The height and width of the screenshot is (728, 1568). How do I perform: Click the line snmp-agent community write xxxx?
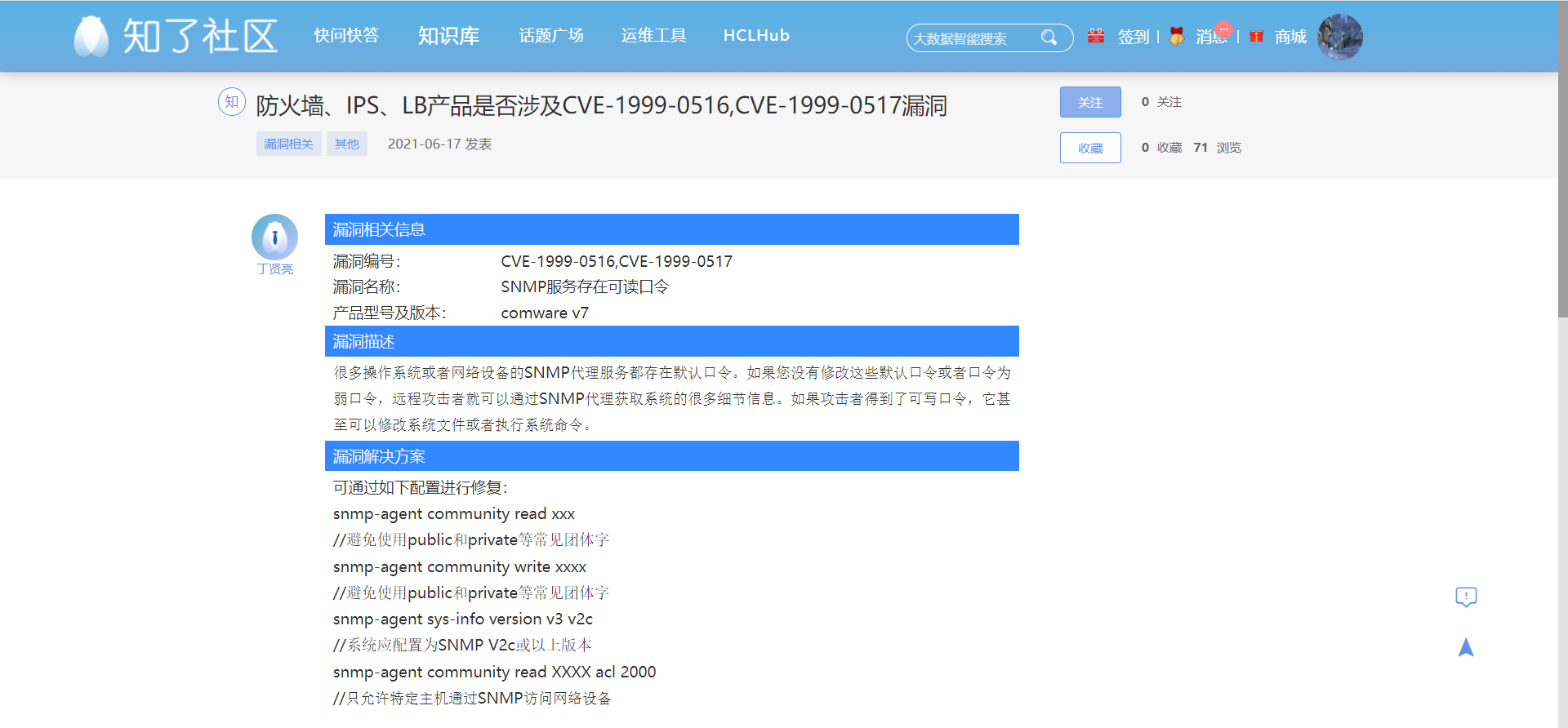460,566
